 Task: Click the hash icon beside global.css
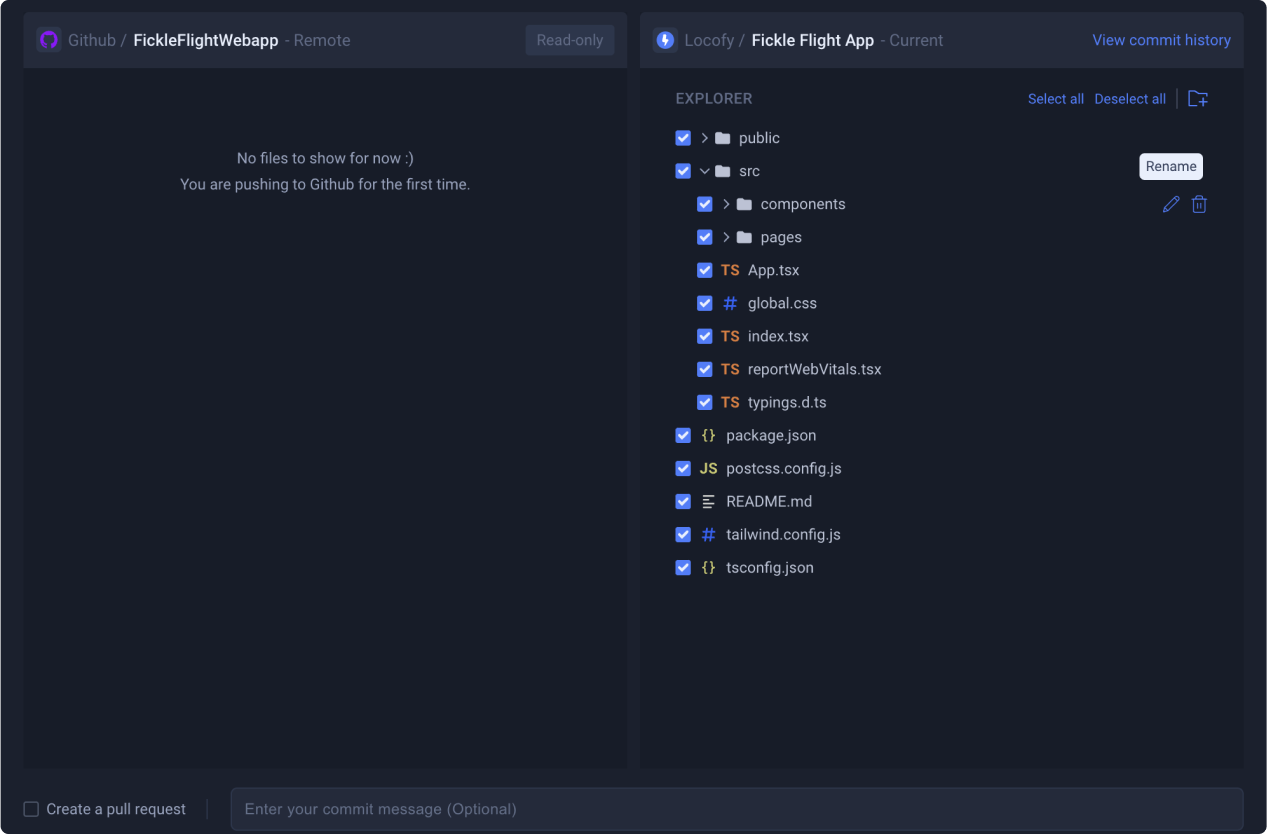[x=730, y=303]
